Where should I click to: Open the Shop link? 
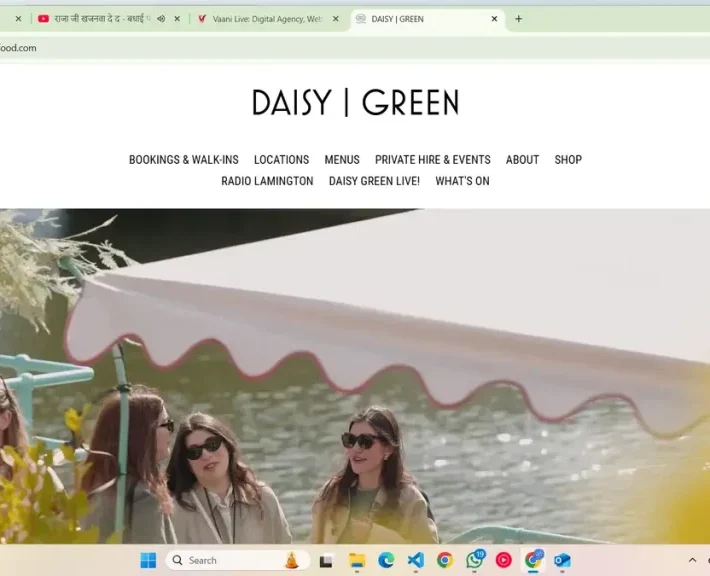(x=568, y=160)
